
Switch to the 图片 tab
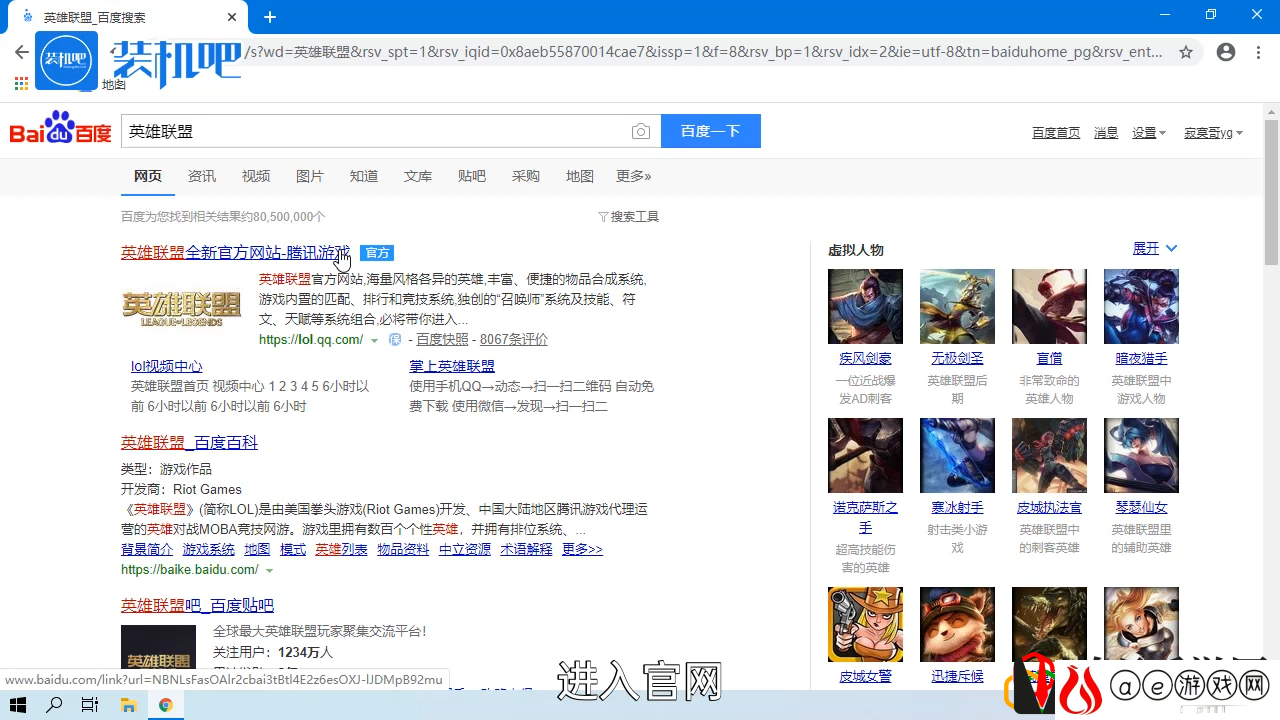(x=310, y=176)
